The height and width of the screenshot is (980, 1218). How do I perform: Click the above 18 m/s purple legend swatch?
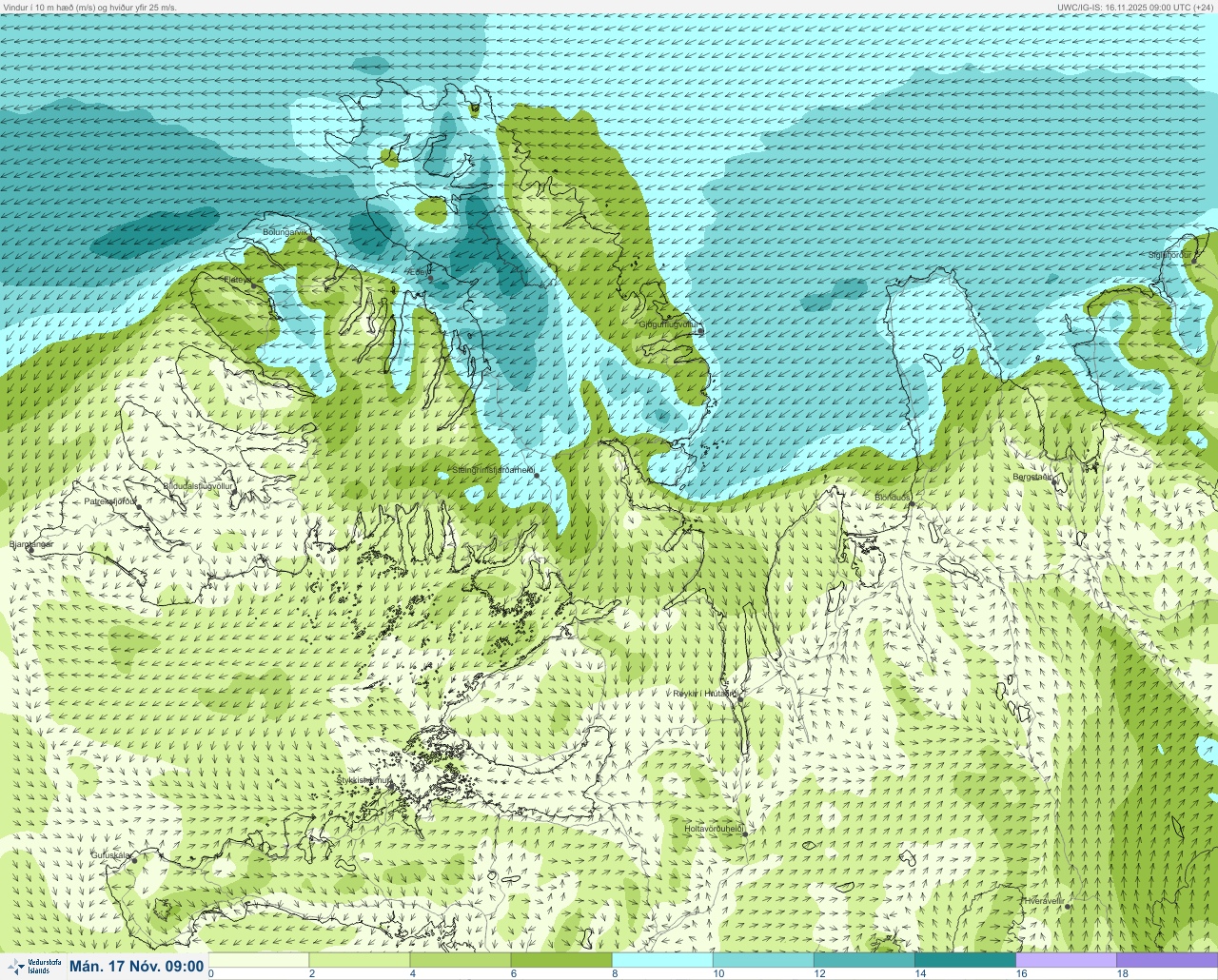coord(1167,960)
